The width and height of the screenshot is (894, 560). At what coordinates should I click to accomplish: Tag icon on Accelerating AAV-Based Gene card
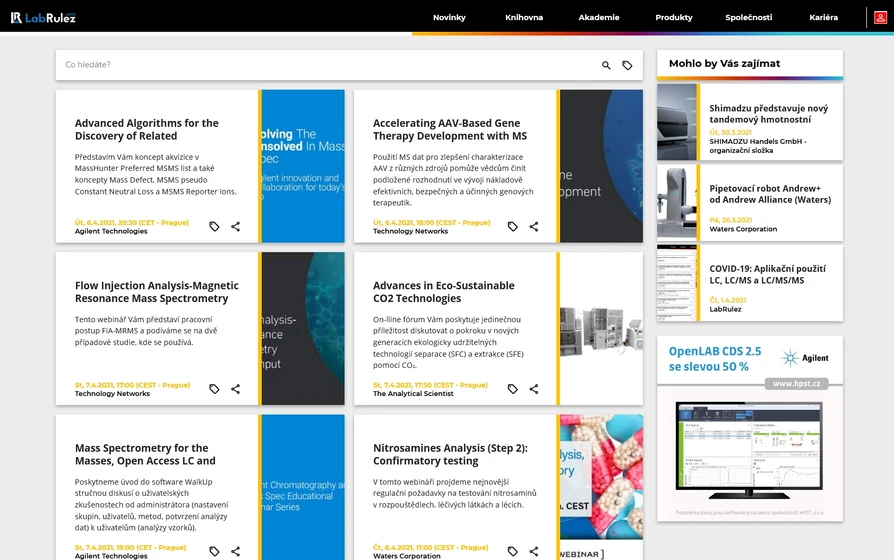(513, 226)
